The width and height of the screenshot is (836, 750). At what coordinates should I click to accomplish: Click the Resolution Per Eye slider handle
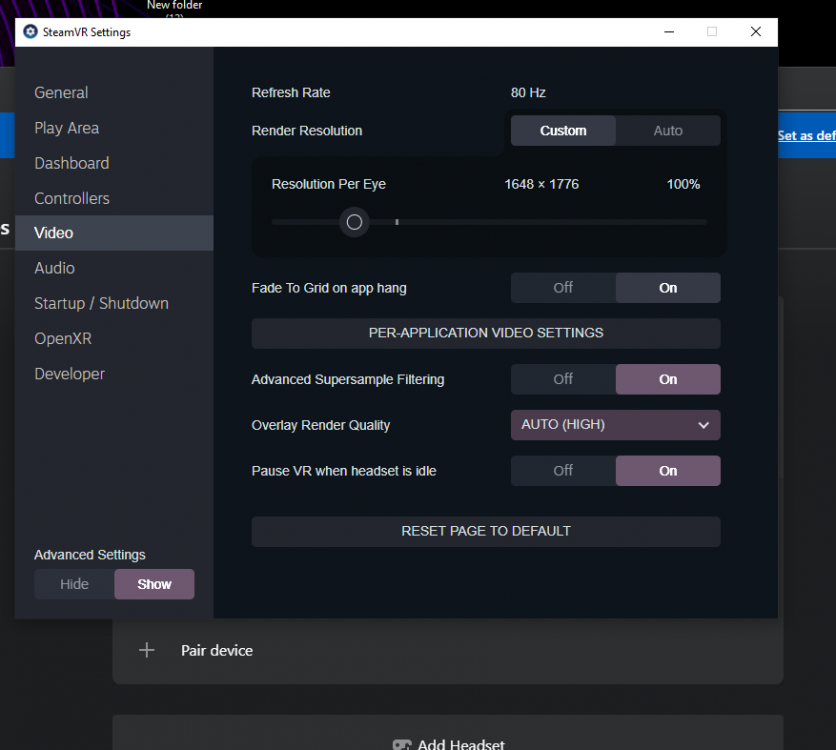[354, 222]
